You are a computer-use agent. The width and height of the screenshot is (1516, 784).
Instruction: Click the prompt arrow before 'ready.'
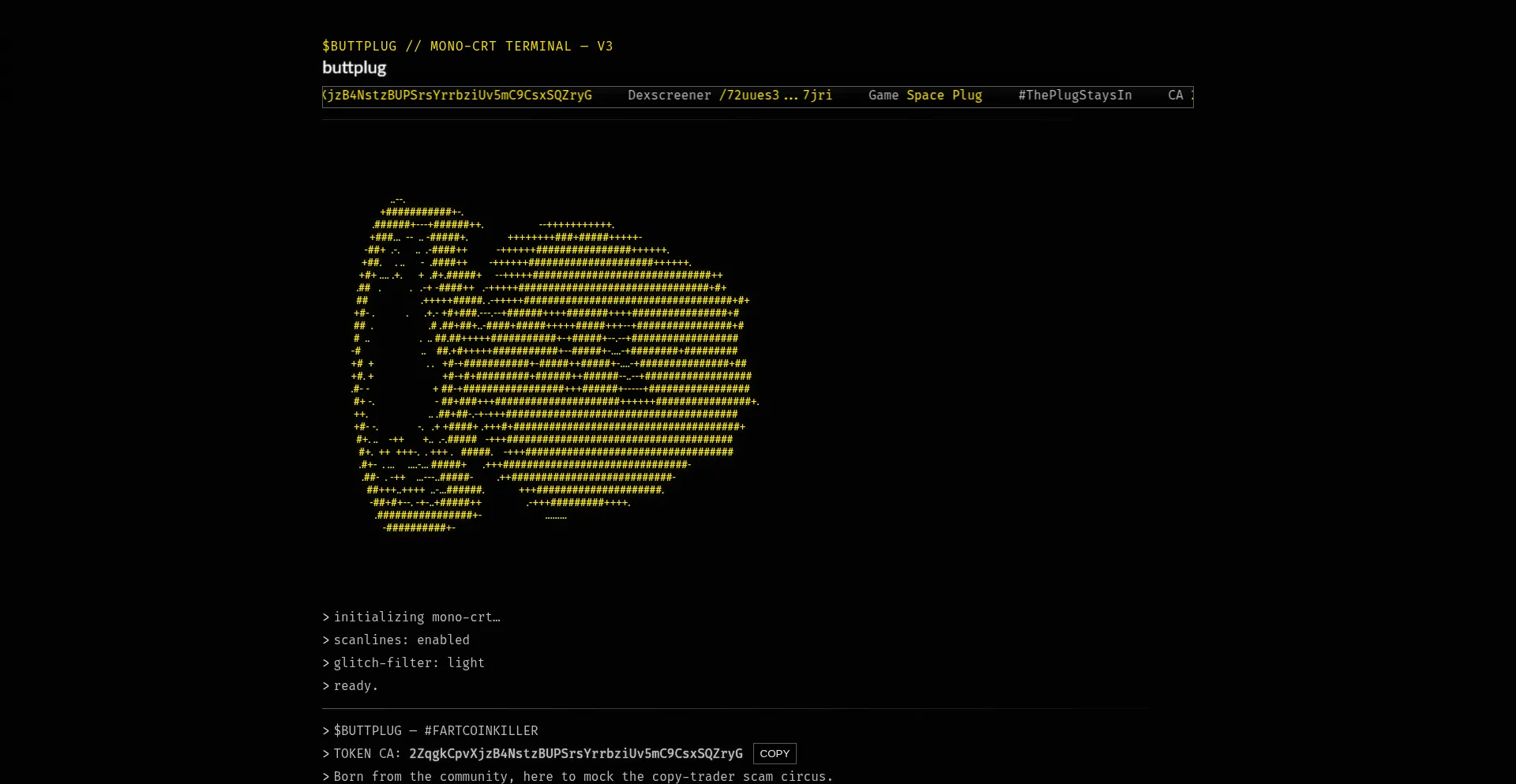(x=325, y=685)
